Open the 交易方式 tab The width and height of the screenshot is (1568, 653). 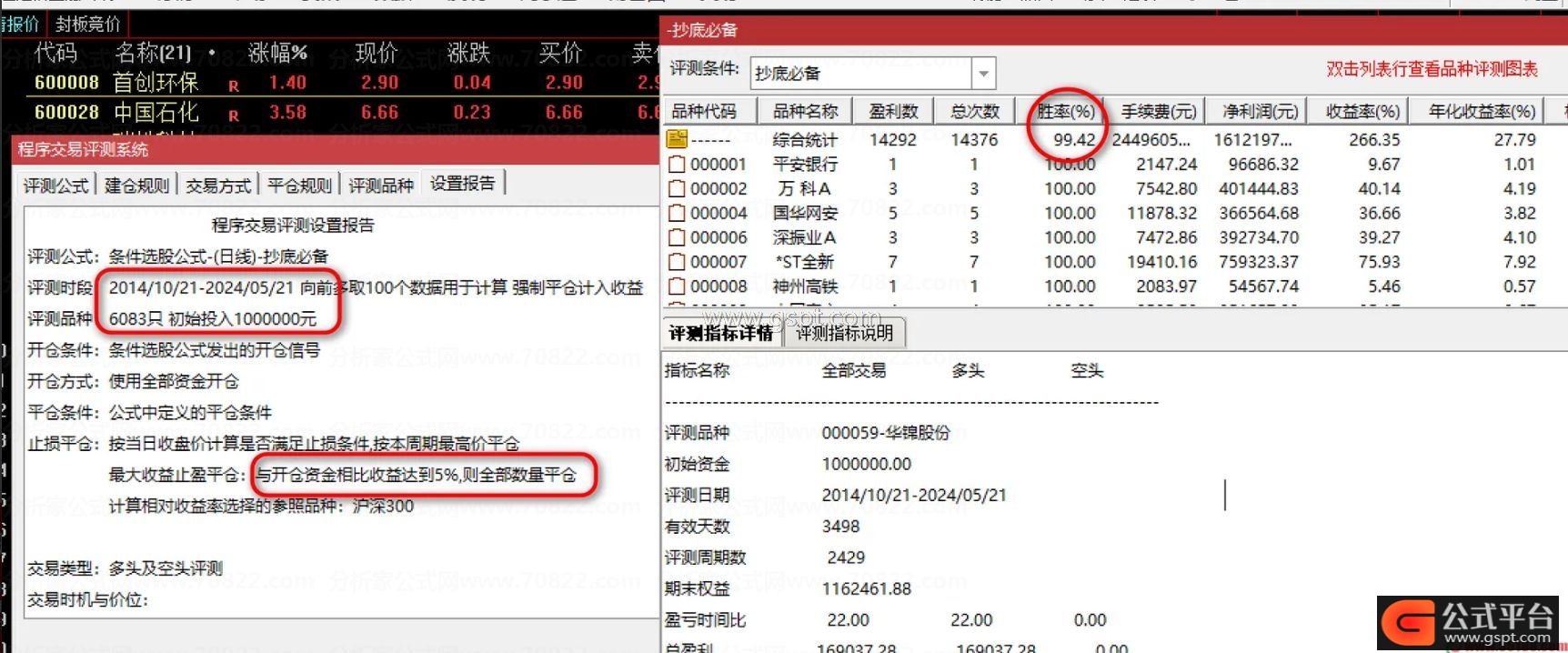tap(218, 186)
